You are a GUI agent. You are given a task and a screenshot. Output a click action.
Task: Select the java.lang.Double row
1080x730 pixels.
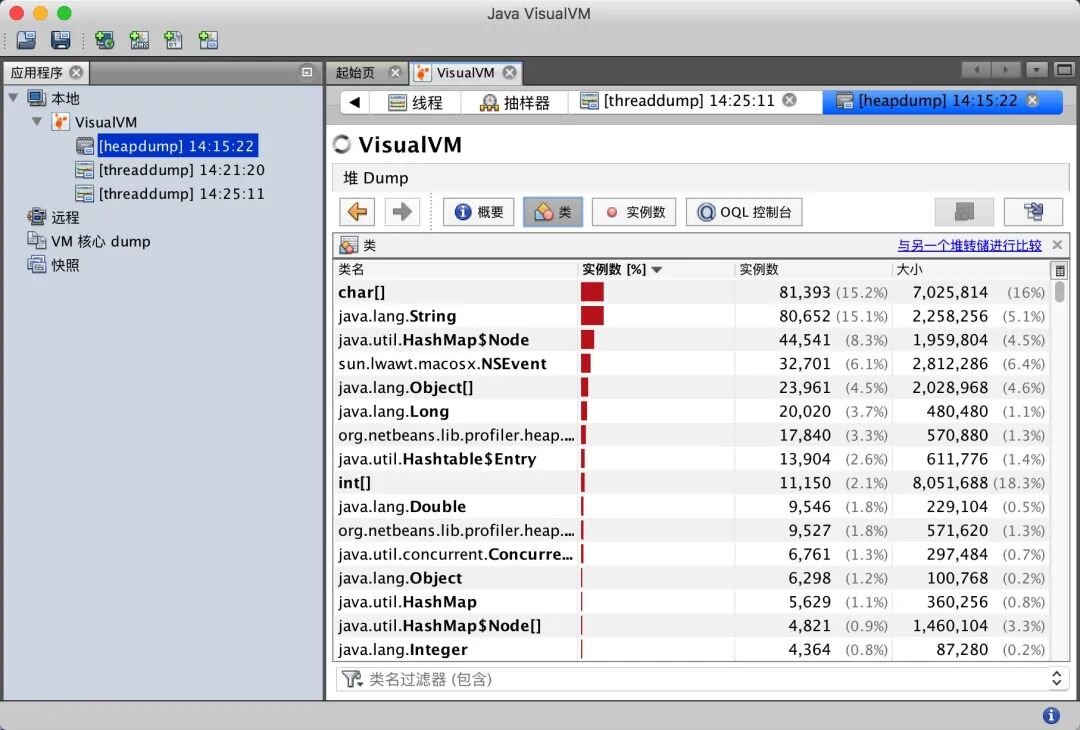click(x=691, y=507)
